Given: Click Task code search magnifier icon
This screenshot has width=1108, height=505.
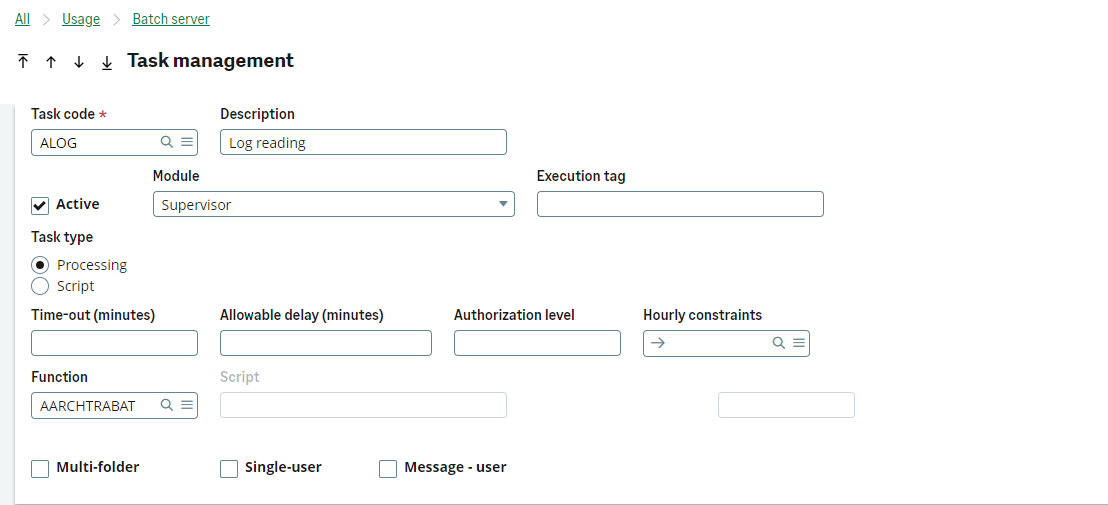Looking at the screenshot, I should point(167,142).
